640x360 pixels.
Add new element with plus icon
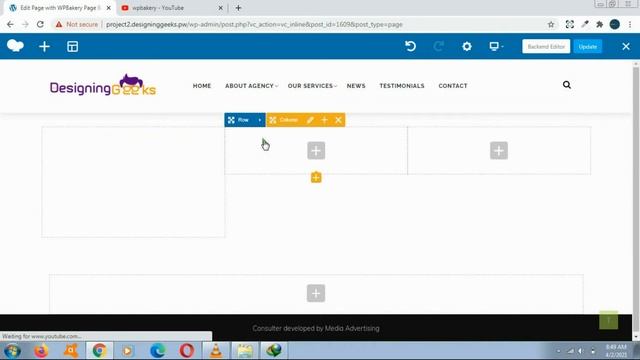click(x=44, y=47)
